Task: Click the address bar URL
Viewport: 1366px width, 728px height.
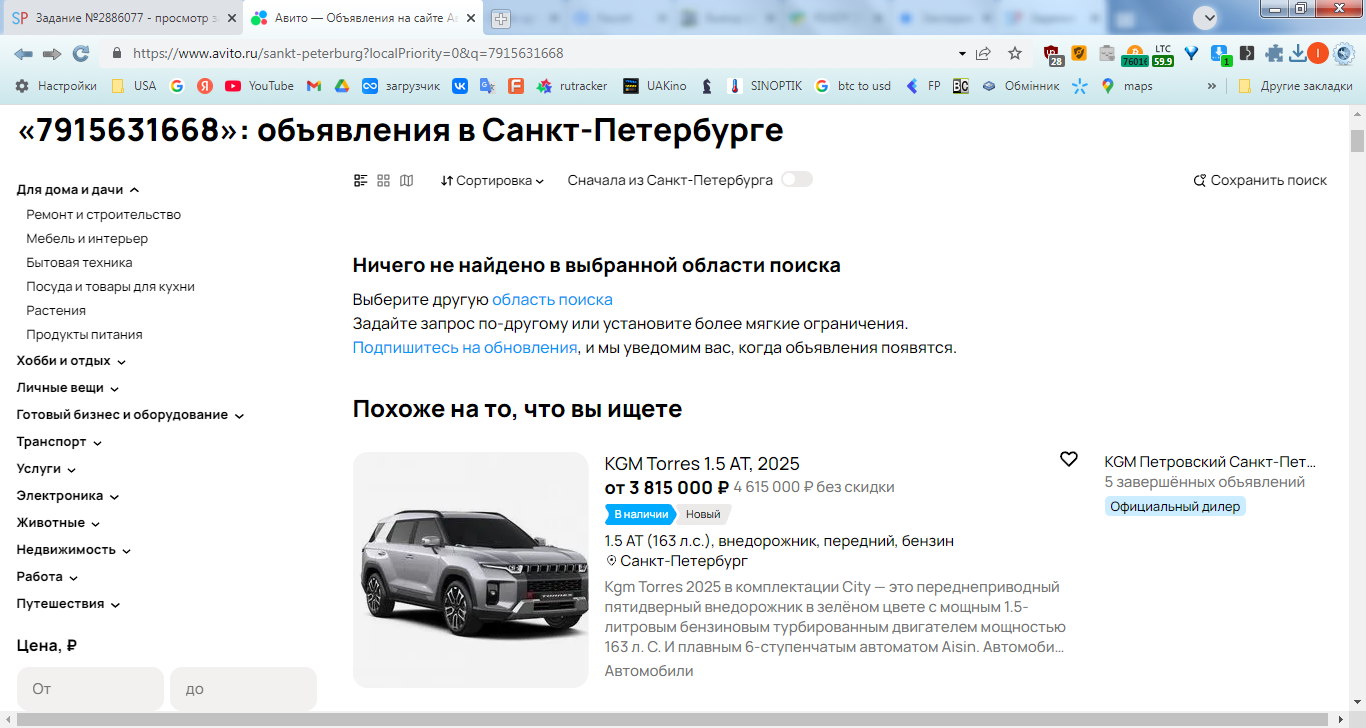Action: tap(348, 54)
